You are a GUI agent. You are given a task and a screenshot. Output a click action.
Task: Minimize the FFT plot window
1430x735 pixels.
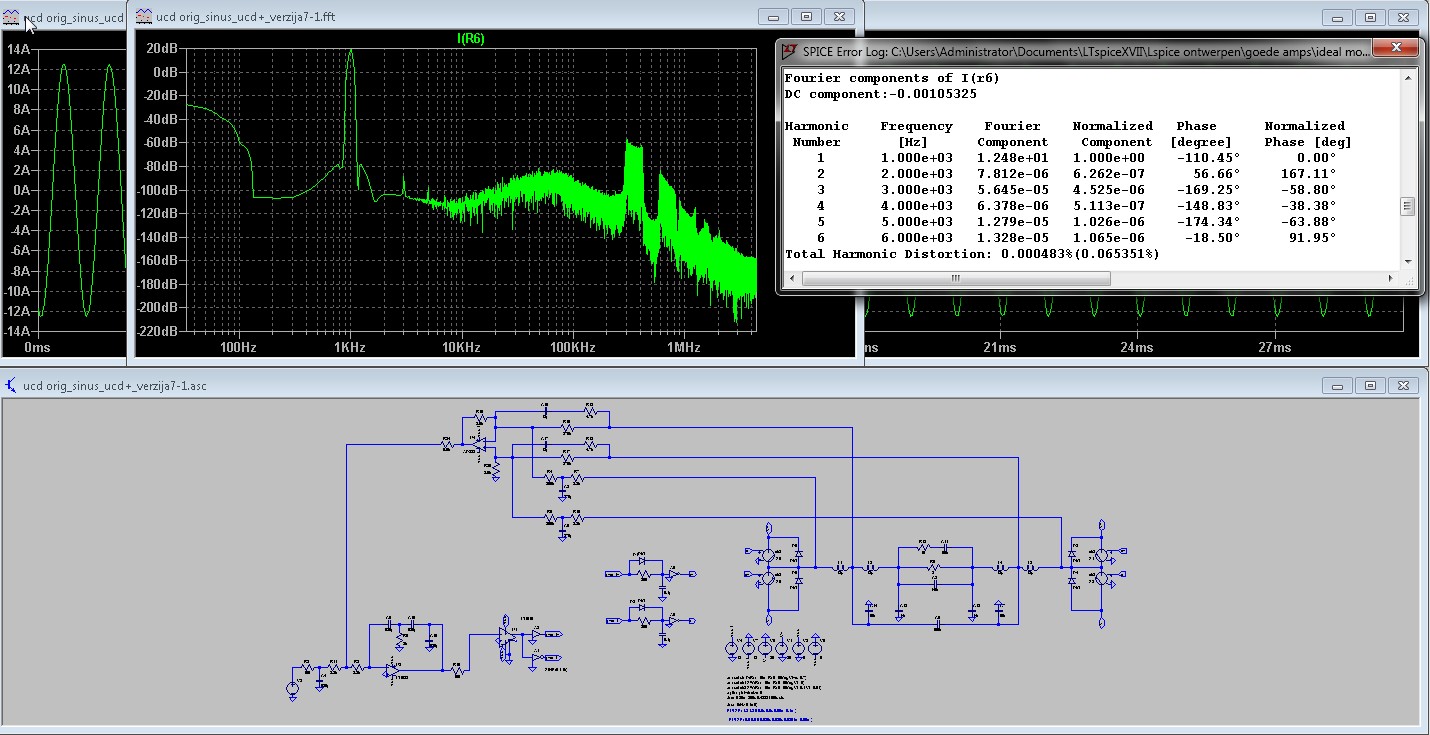pos(774,16)
